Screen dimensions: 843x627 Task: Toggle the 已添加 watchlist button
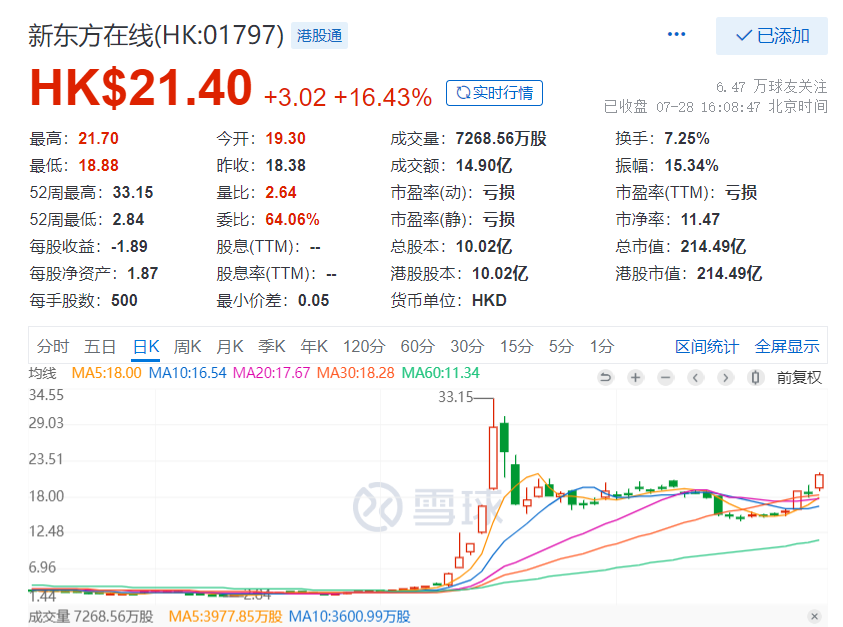[x=771, y=36]
